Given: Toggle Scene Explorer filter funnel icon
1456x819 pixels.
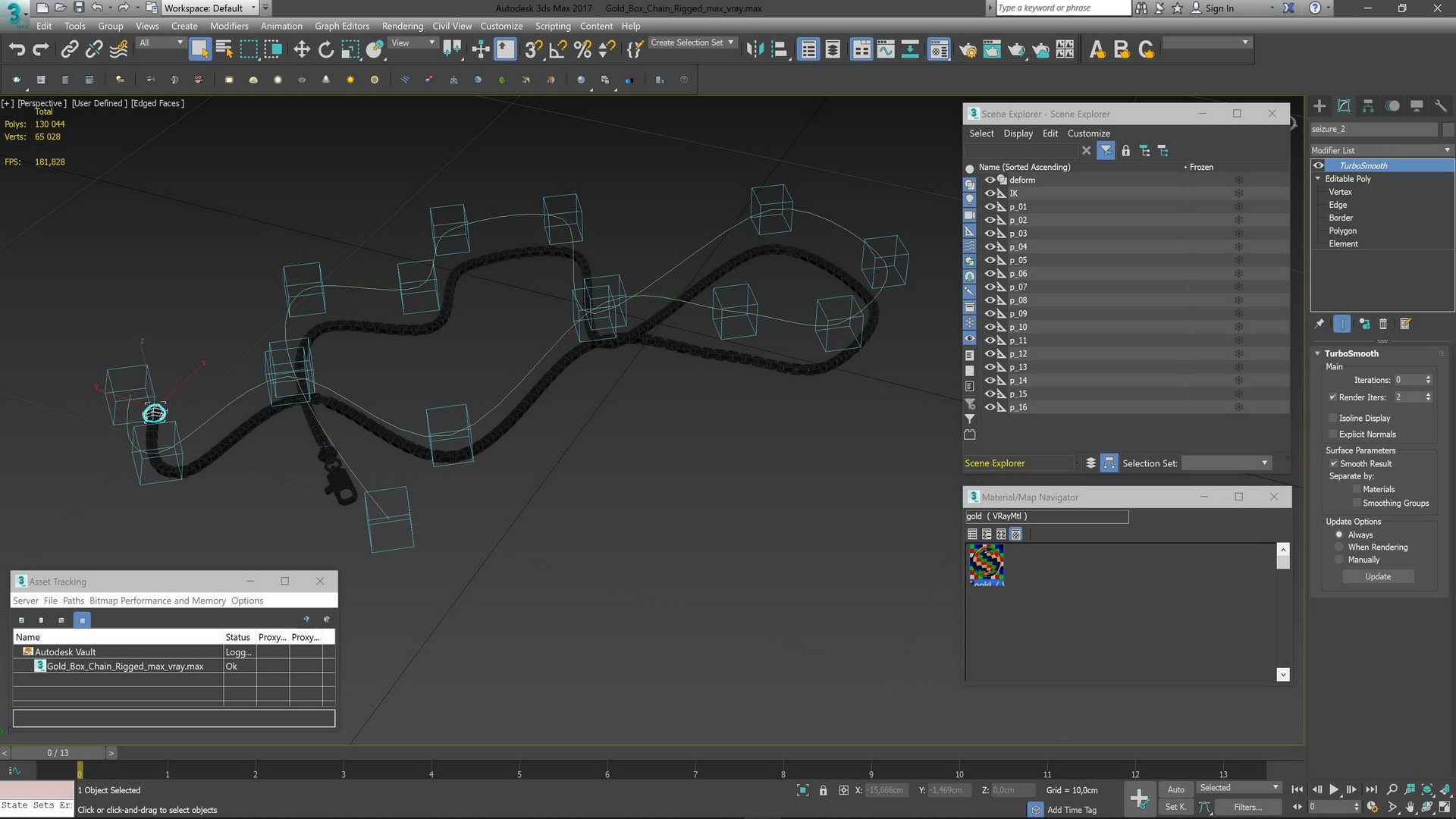Looking at the screenshot, I should (1106, 151).
